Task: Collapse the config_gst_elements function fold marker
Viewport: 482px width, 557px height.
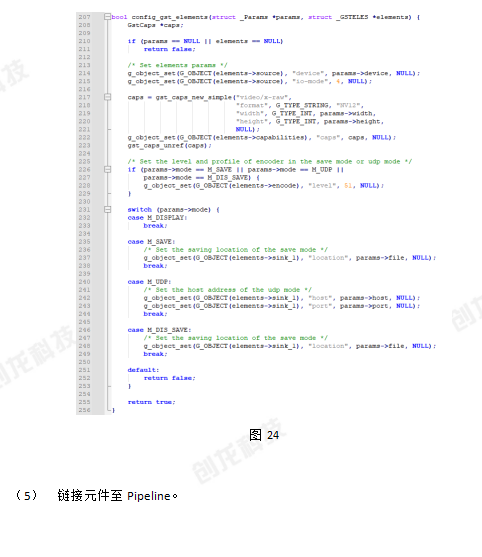Action: (108, 17)
